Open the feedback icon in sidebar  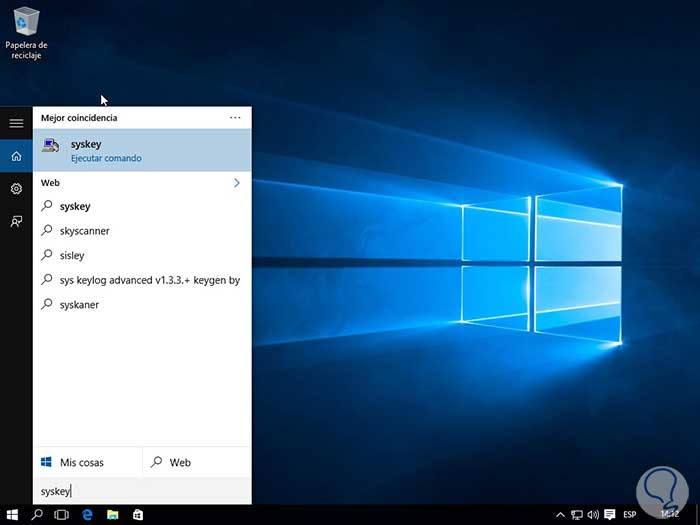[16, 221]
